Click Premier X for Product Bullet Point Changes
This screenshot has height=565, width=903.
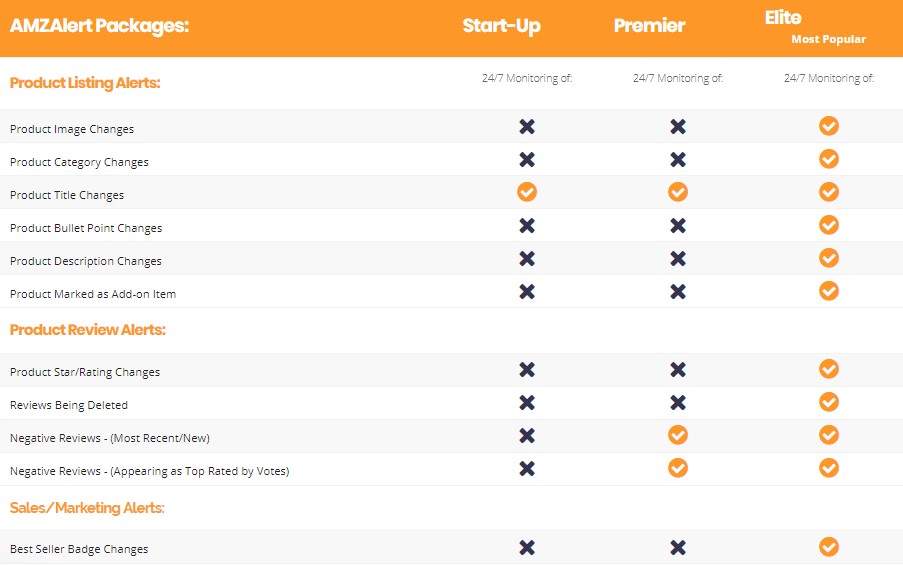tap(678, 226)
